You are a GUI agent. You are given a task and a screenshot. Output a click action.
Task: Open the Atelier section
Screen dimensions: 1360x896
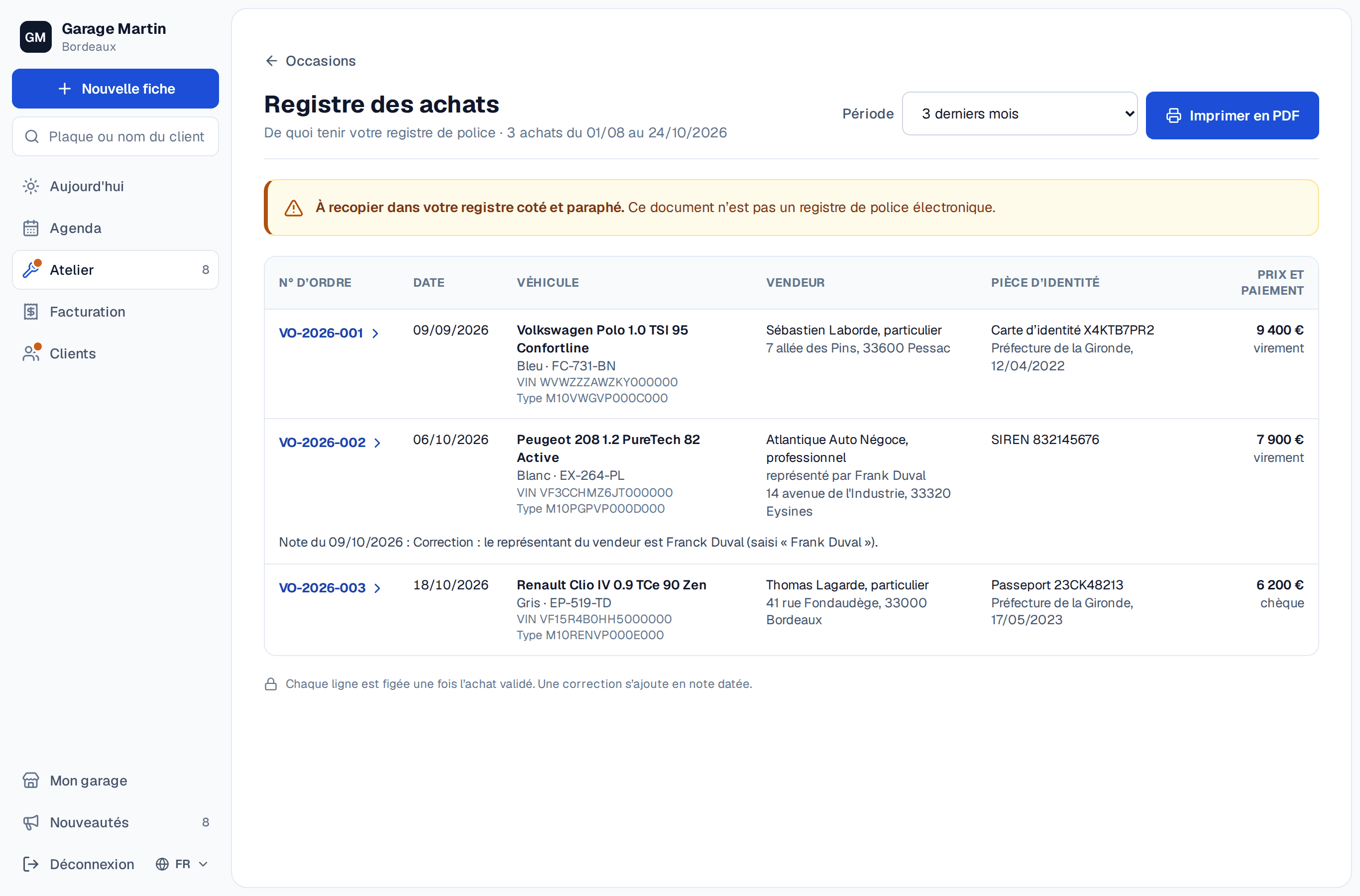115,270
